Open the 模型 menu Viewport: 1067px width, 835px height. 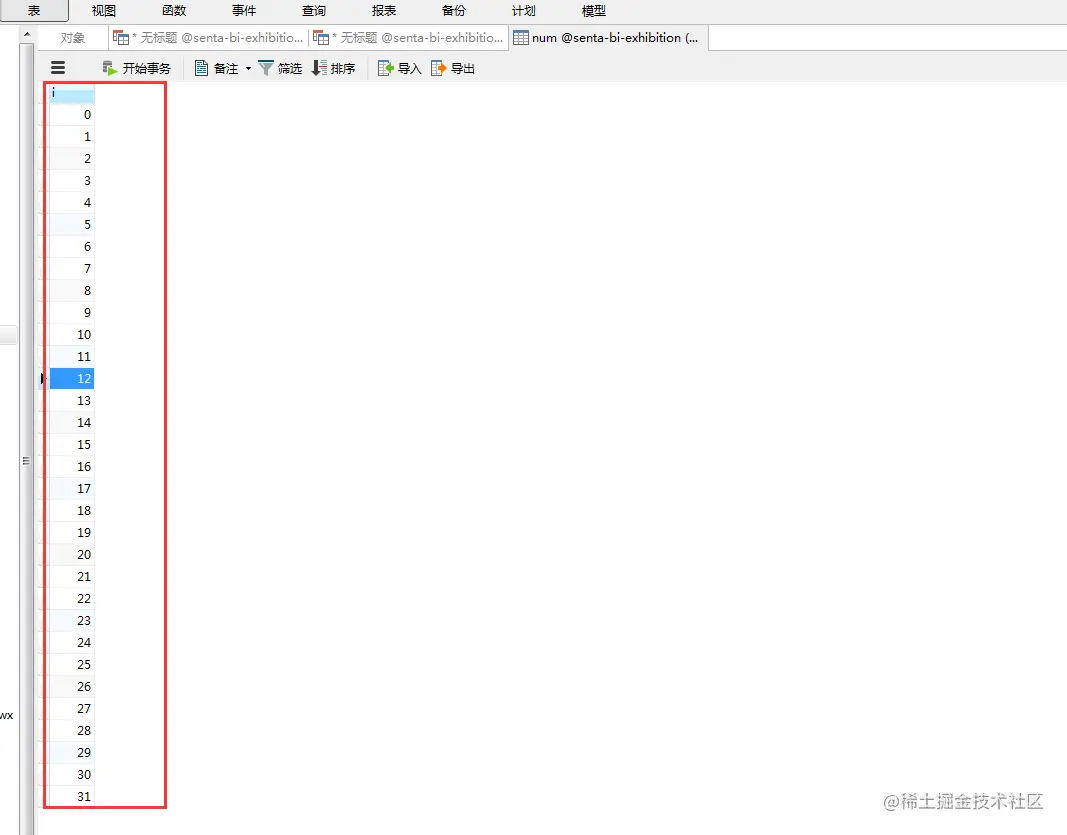tap(593, 11)
